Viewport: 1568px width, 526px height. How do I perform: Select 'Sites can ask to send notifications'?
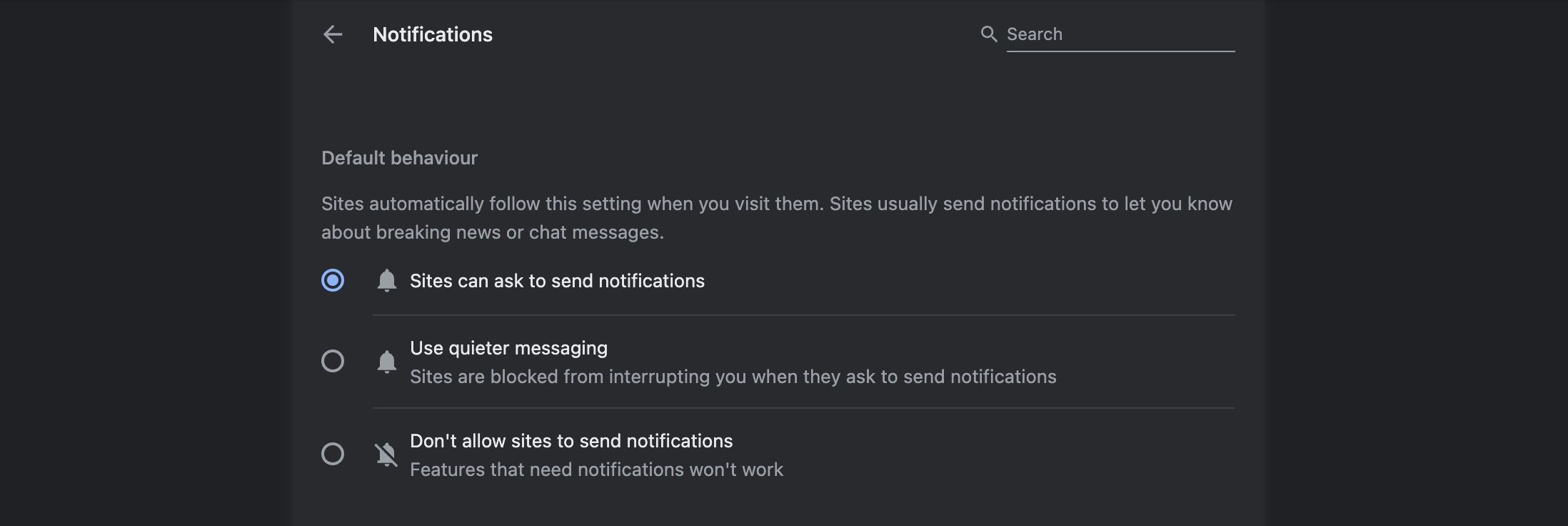click(x=332, y=281)
